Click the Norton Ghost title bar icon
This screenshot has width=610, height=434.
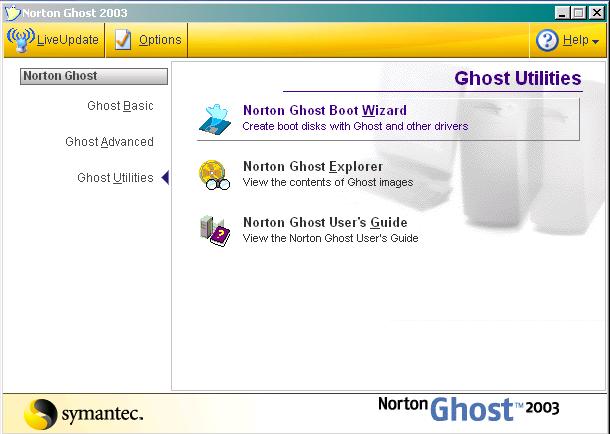(x=12, y=13)
